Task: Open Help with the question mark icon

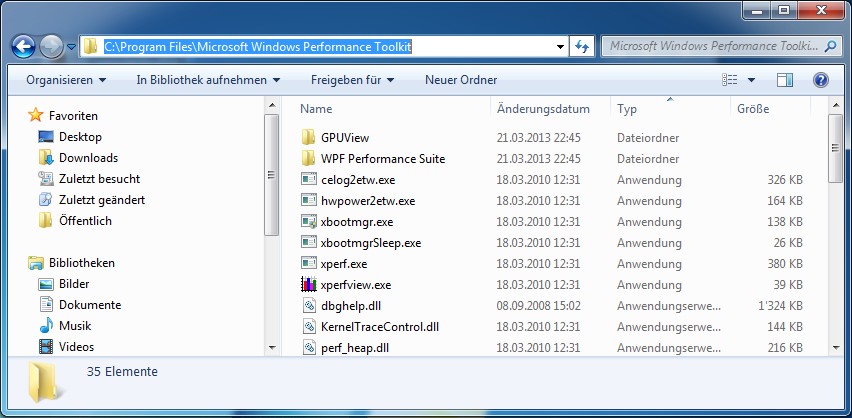Action: pyautogui.click(x=820, y=80)
